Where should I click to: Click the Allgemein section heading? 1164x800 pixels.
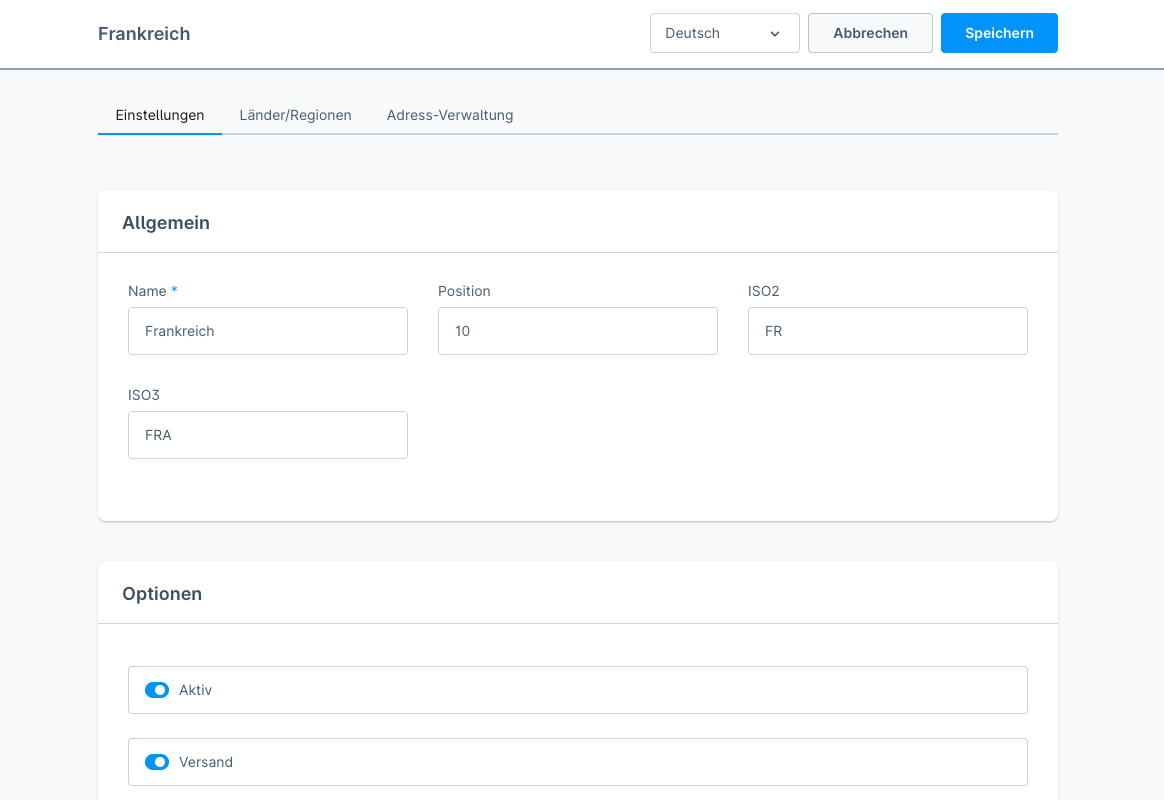point(166,223)
